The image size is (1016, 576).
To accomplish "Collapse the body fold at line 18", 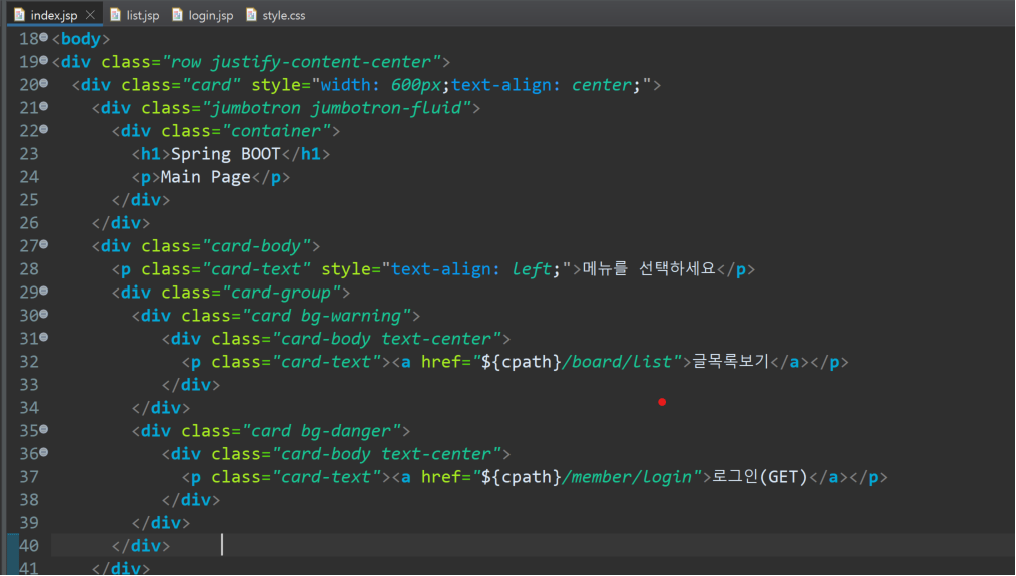I will [x=43, y=38].
